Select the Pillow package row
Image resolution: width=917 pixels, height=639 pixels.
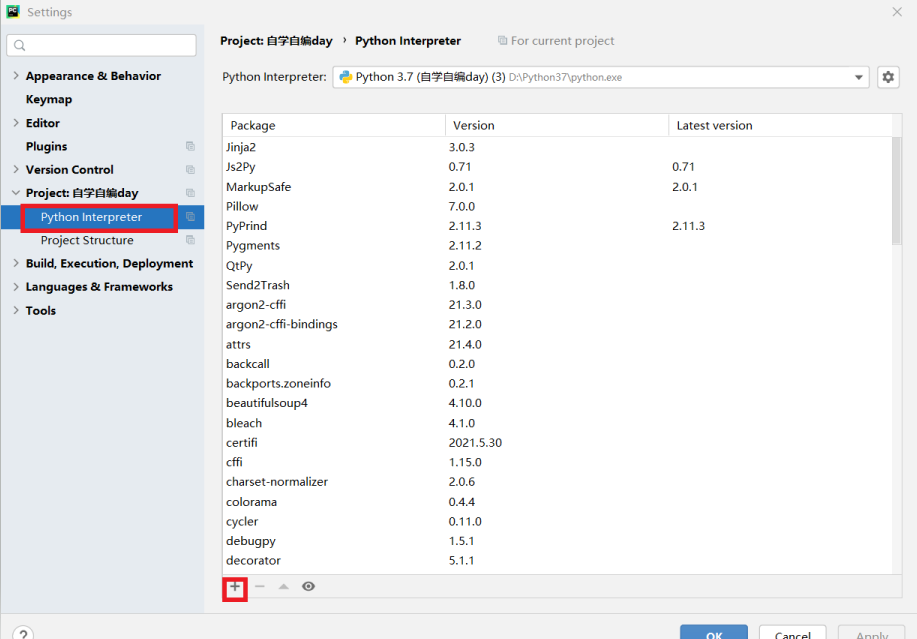click(557, 206)
